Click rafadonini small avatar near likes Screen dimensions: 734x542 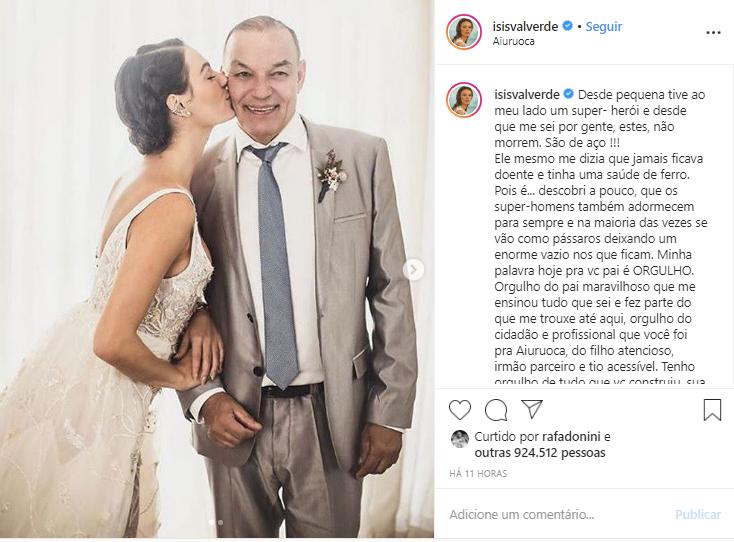click(459, 439)
